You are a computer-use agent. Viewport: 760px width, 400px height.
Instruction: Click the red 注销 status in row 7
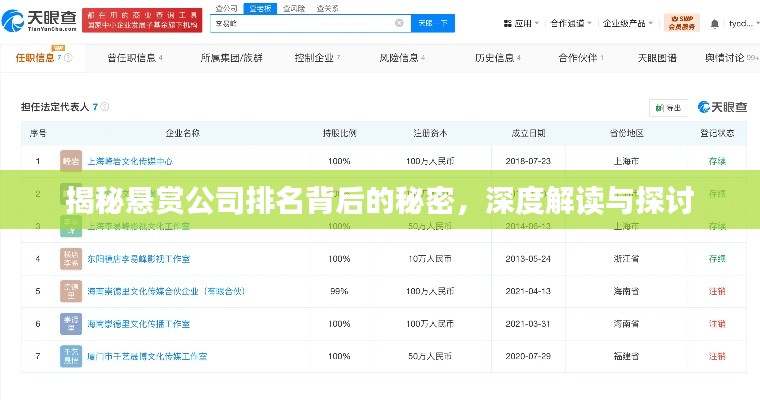pyautogui.click(x=717, y=356)
